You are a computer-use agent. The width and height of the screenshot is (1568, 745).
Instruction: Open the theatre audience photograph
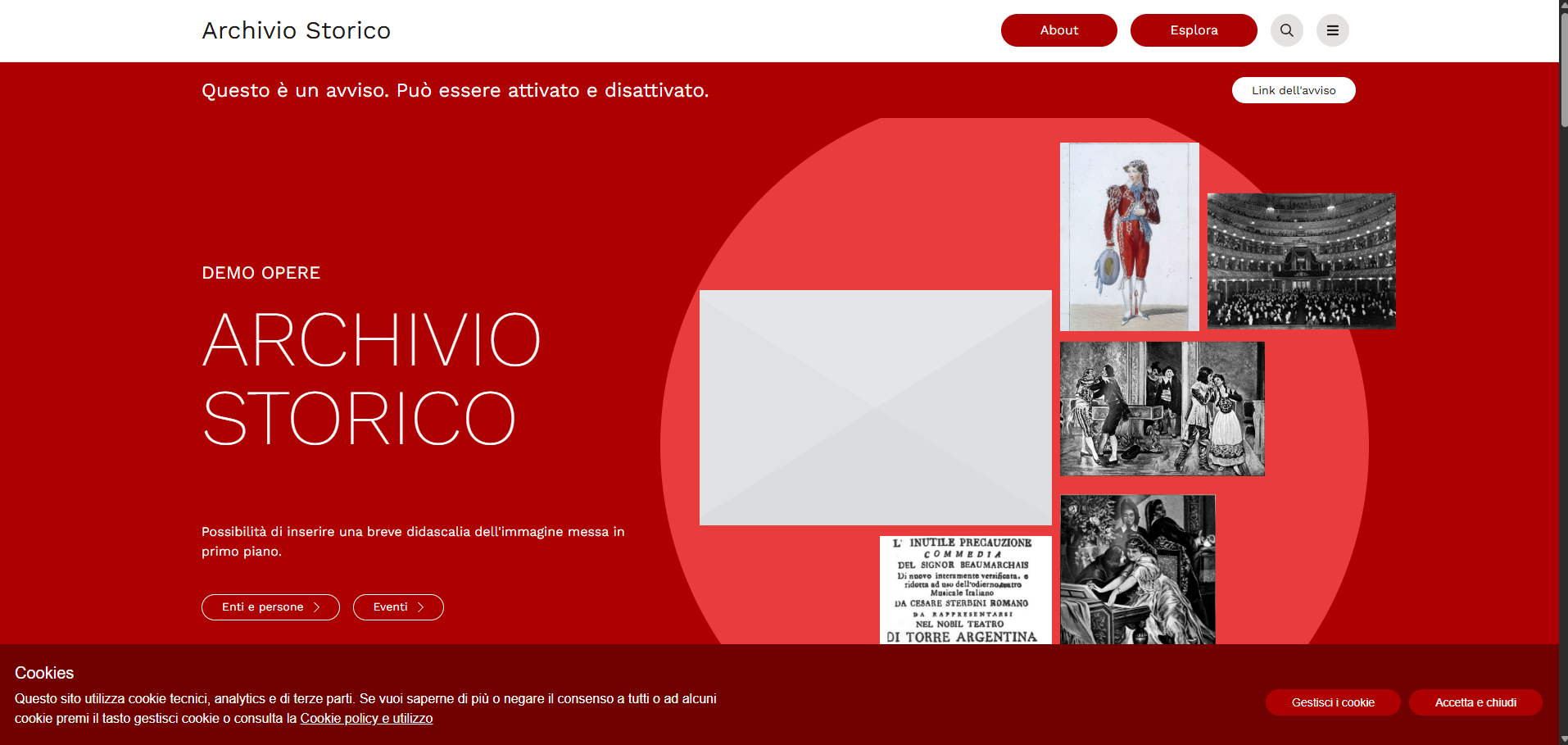pos(1301,261)
